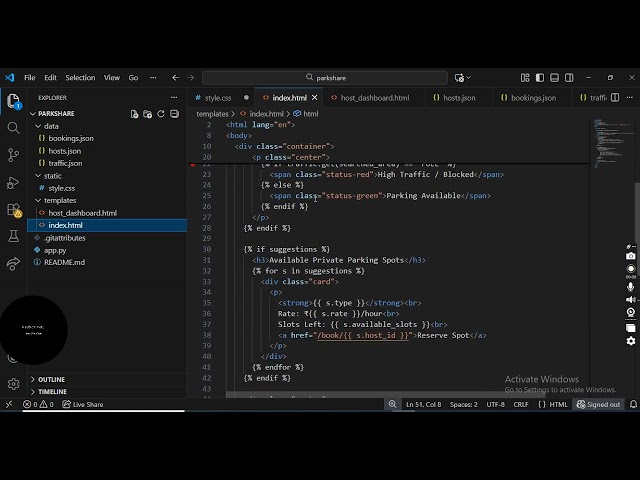This screenshot has width=640, height=480.
Task: Open the Testing flask view
Action: pos(13,236)
